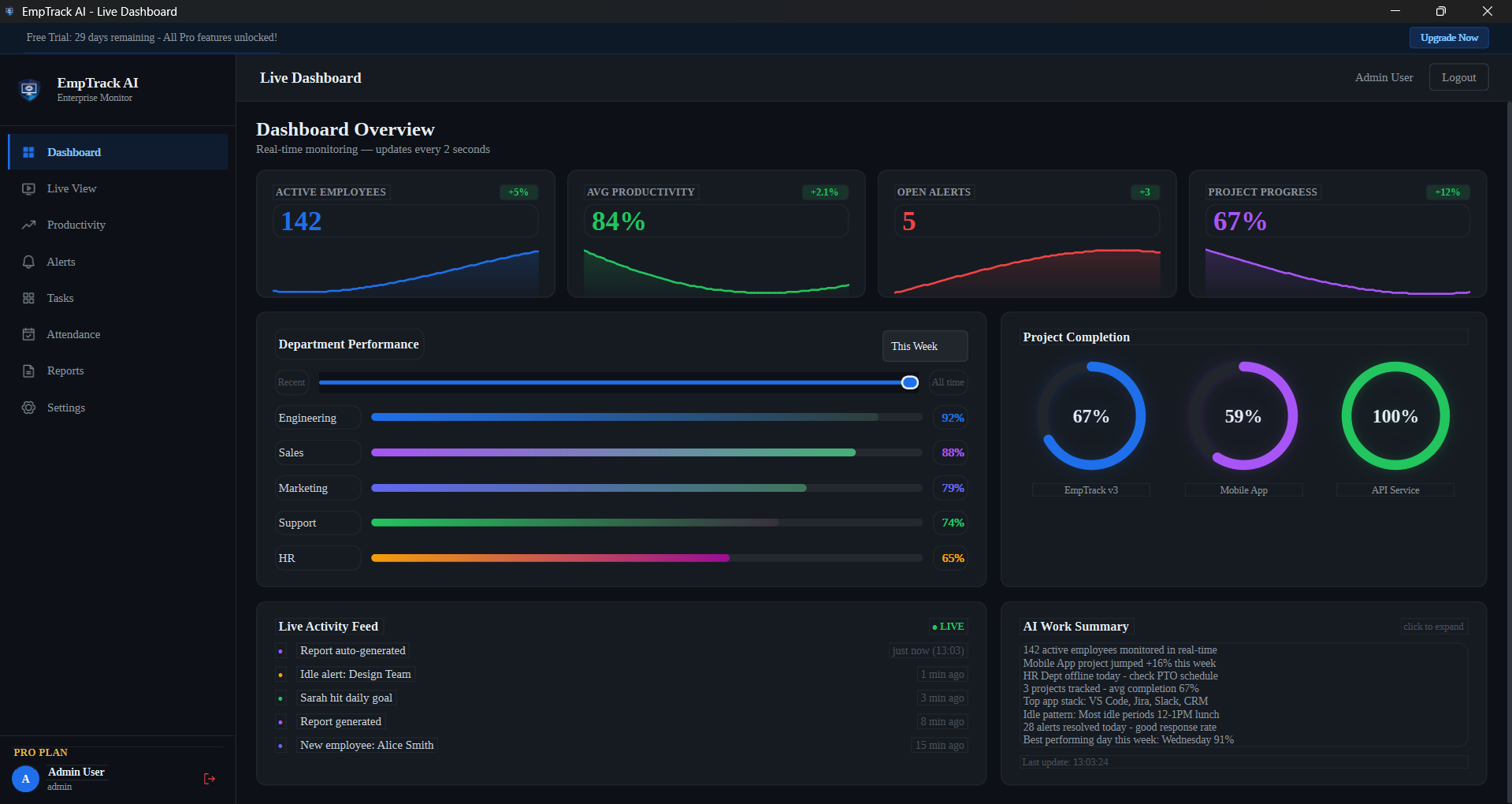Click the Open Alerts value 5
Image resolution: width=1512 pixels, height=804 pixels.
909,221
